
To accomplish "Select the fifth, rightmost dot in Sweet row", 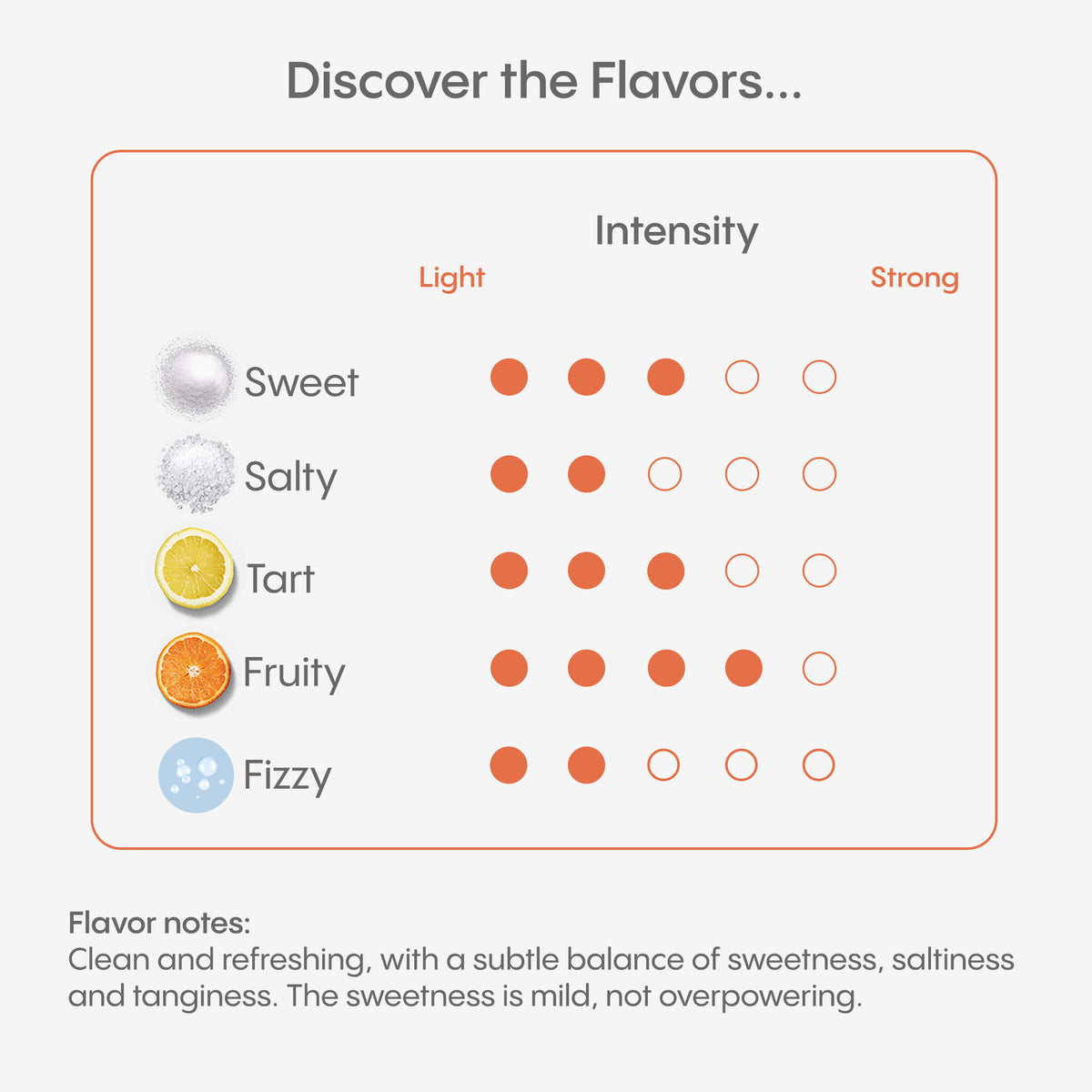I will coord(819,377).
